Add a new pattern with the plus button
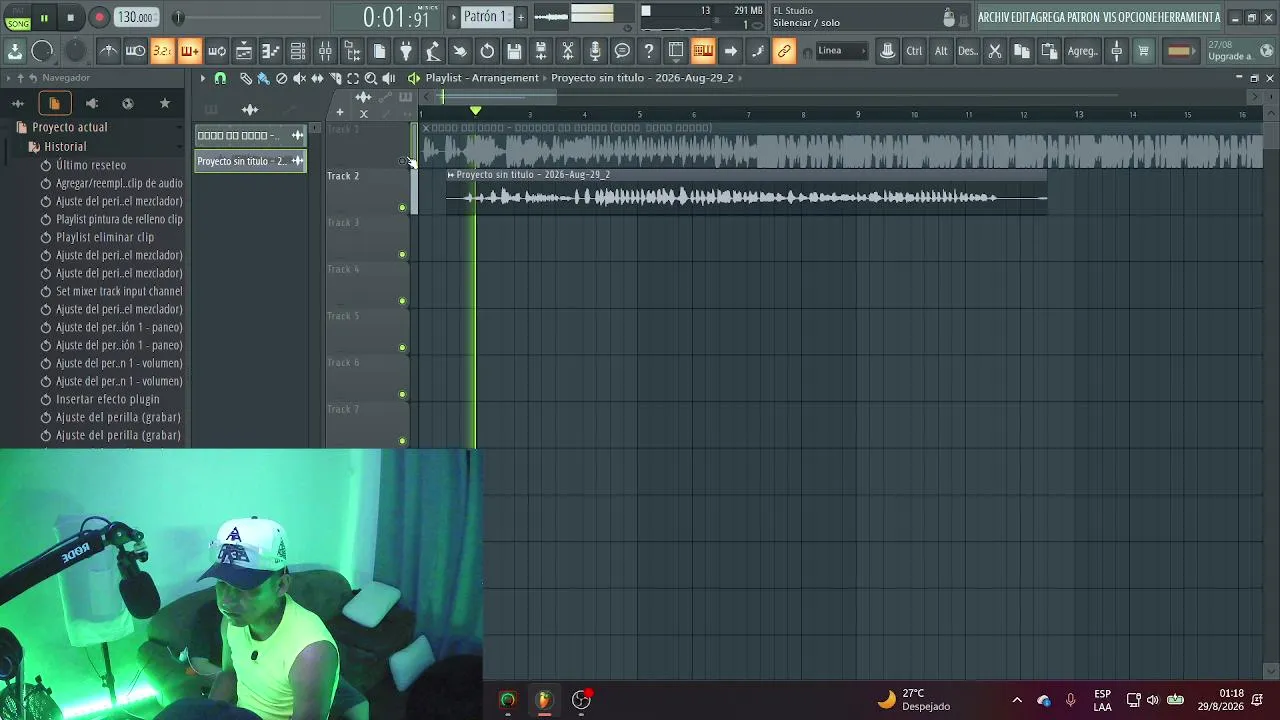 point(520,17)
